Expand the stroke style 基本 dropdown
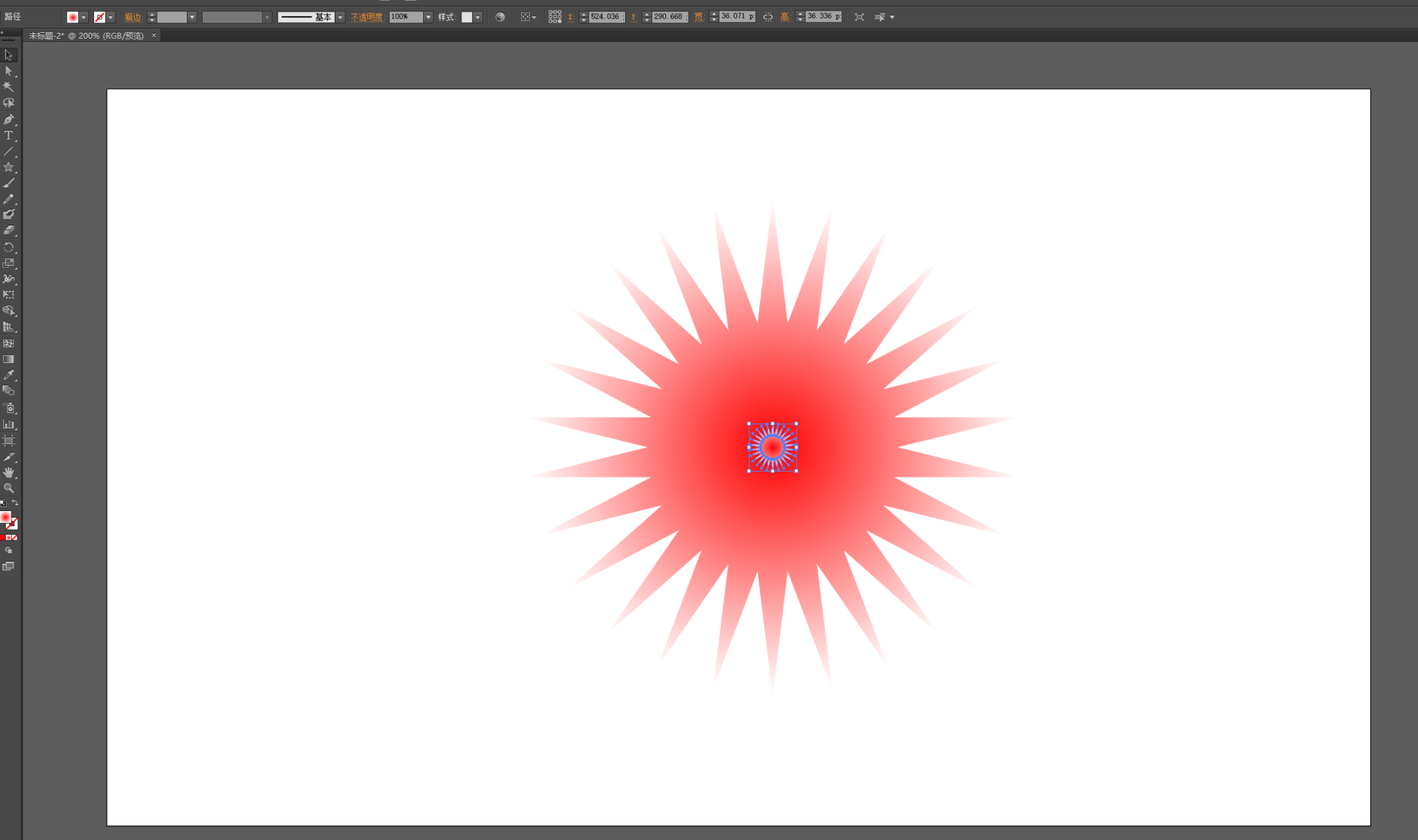Screen dimensions: 1418x840 340,17
